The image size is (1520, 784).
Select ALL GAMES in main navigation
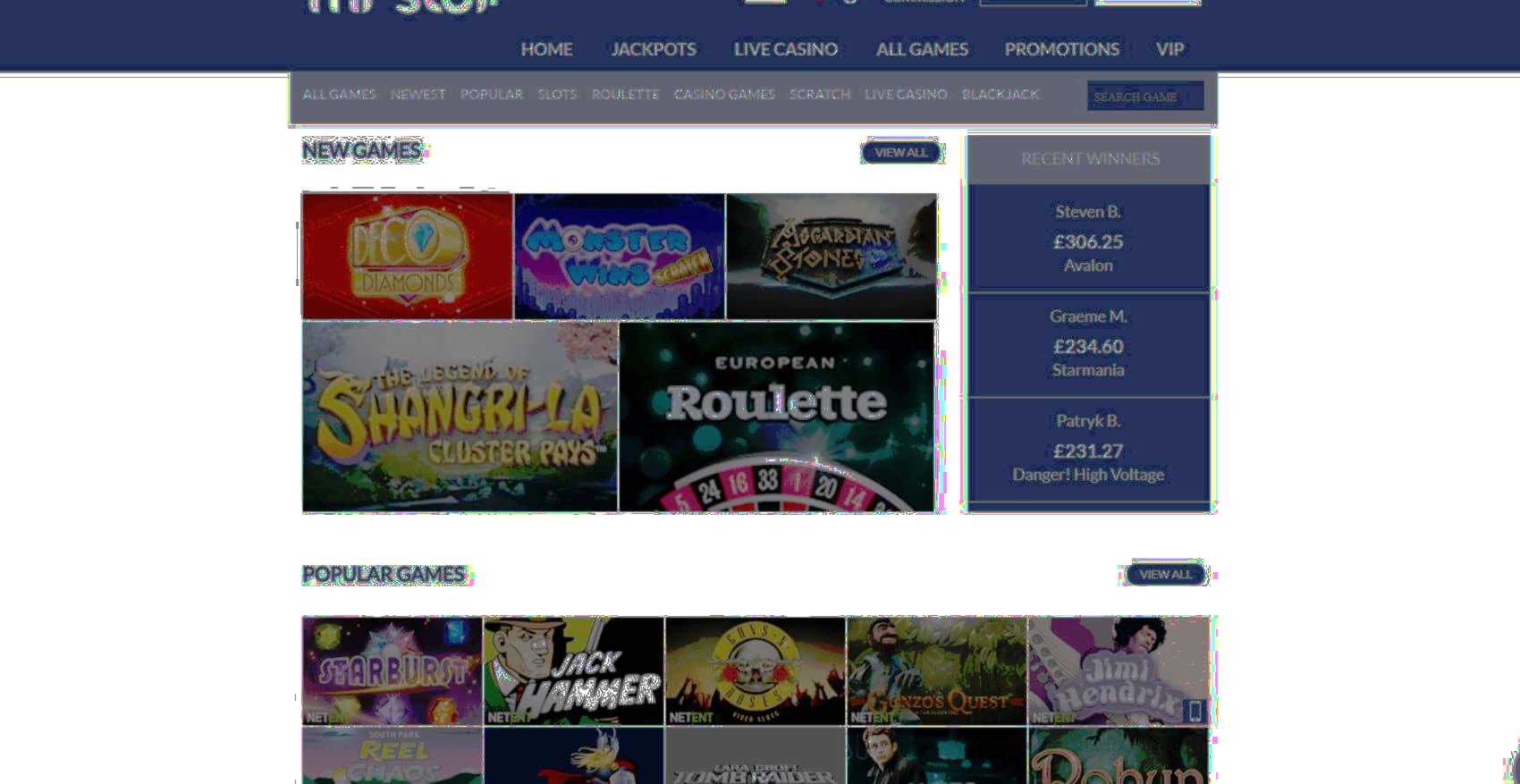click(x=922, y=49)
